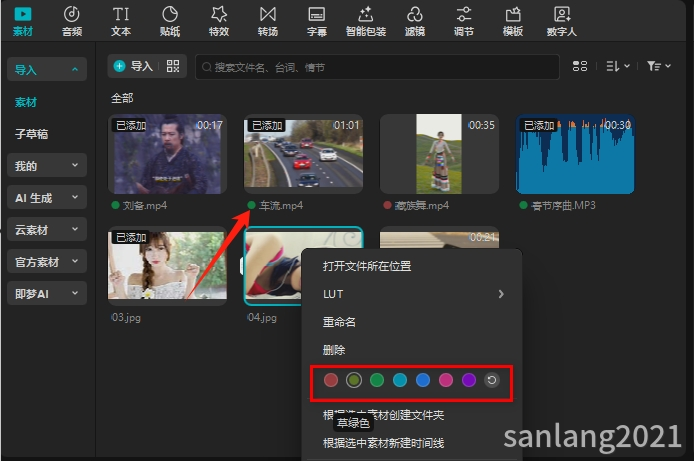Click the search field for file names

click(x=377, y=67)
